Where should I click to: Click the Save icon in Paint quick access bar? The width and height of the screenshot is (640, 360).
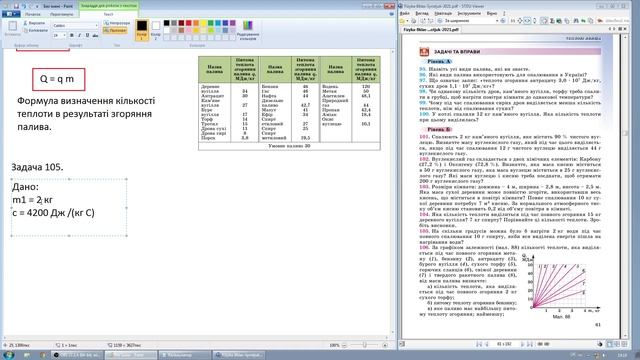click(x=16, y=6)
